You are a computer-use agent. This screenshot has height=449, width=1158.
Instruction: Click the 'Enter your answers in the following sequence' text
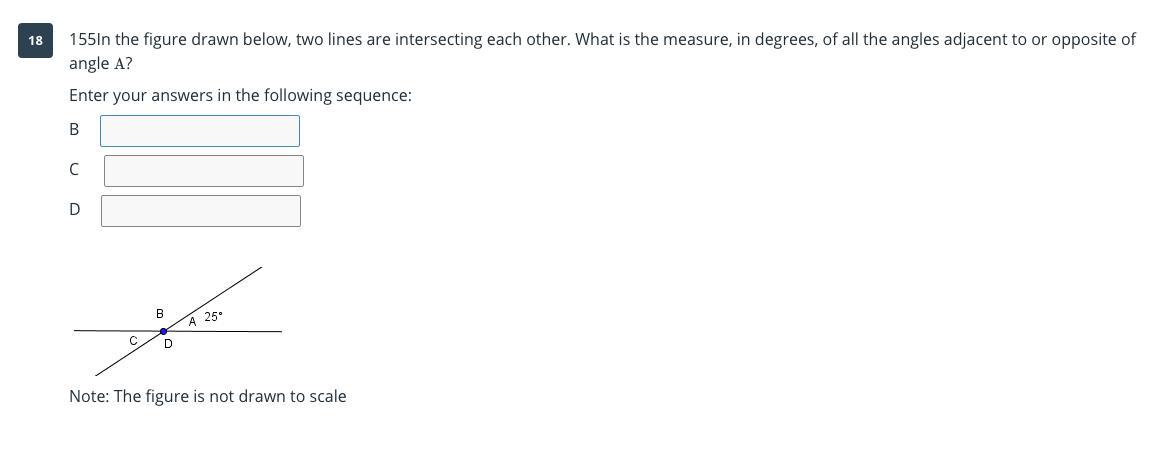(x=240, y=95)
